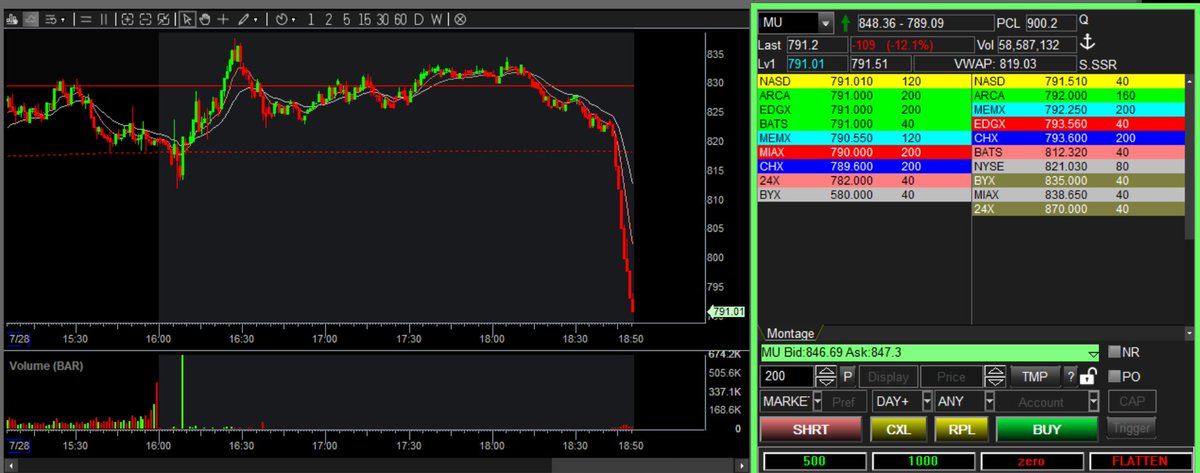Select the arrow pointer tool

click(x=187, y=19)
